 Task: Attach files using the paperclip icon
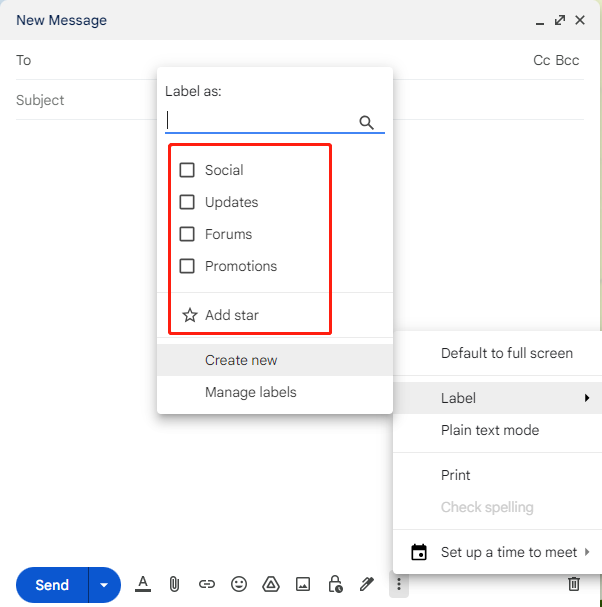tap(173, 584)
